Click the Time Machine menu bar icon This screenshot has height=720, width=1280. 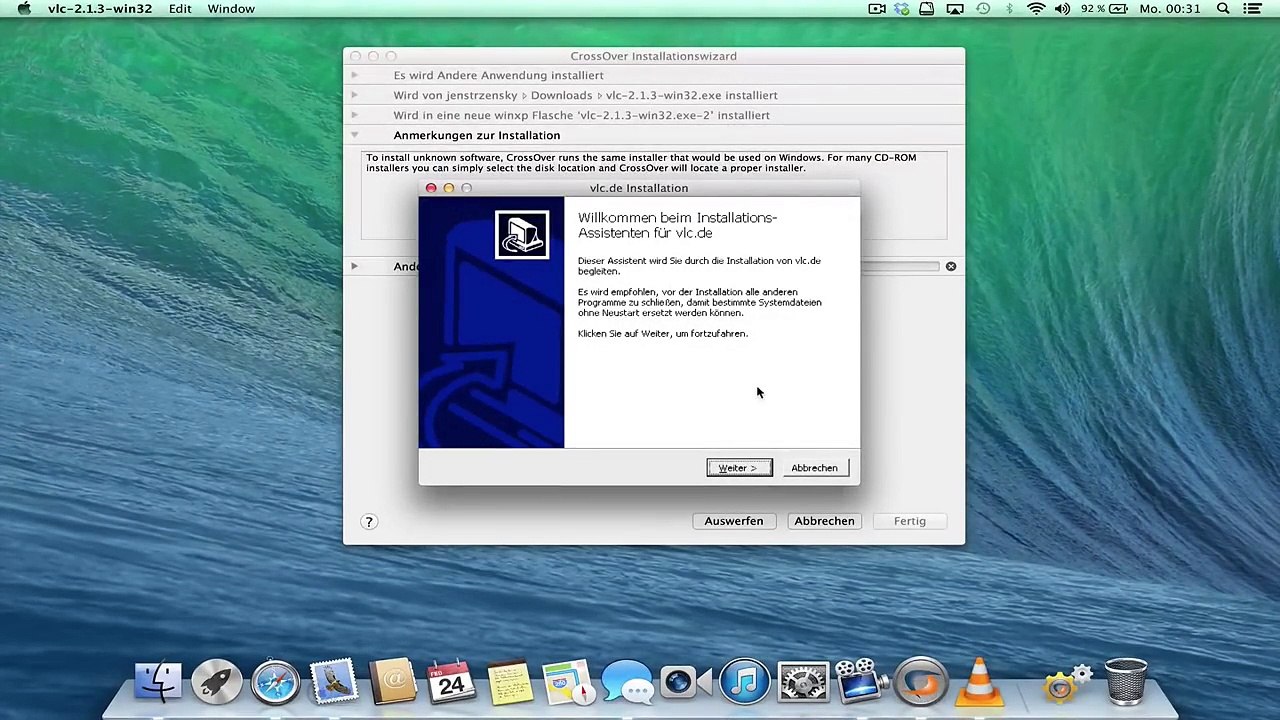coord(983,9)
